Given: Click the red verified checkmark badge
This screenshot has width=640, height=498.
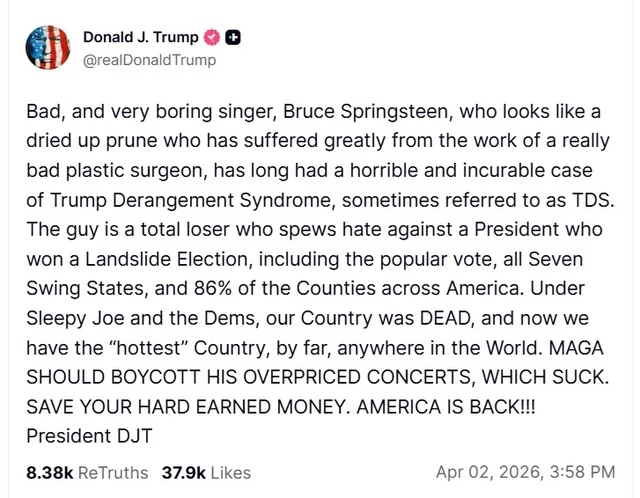Looking at the screenshot, I should click(211, 38).
